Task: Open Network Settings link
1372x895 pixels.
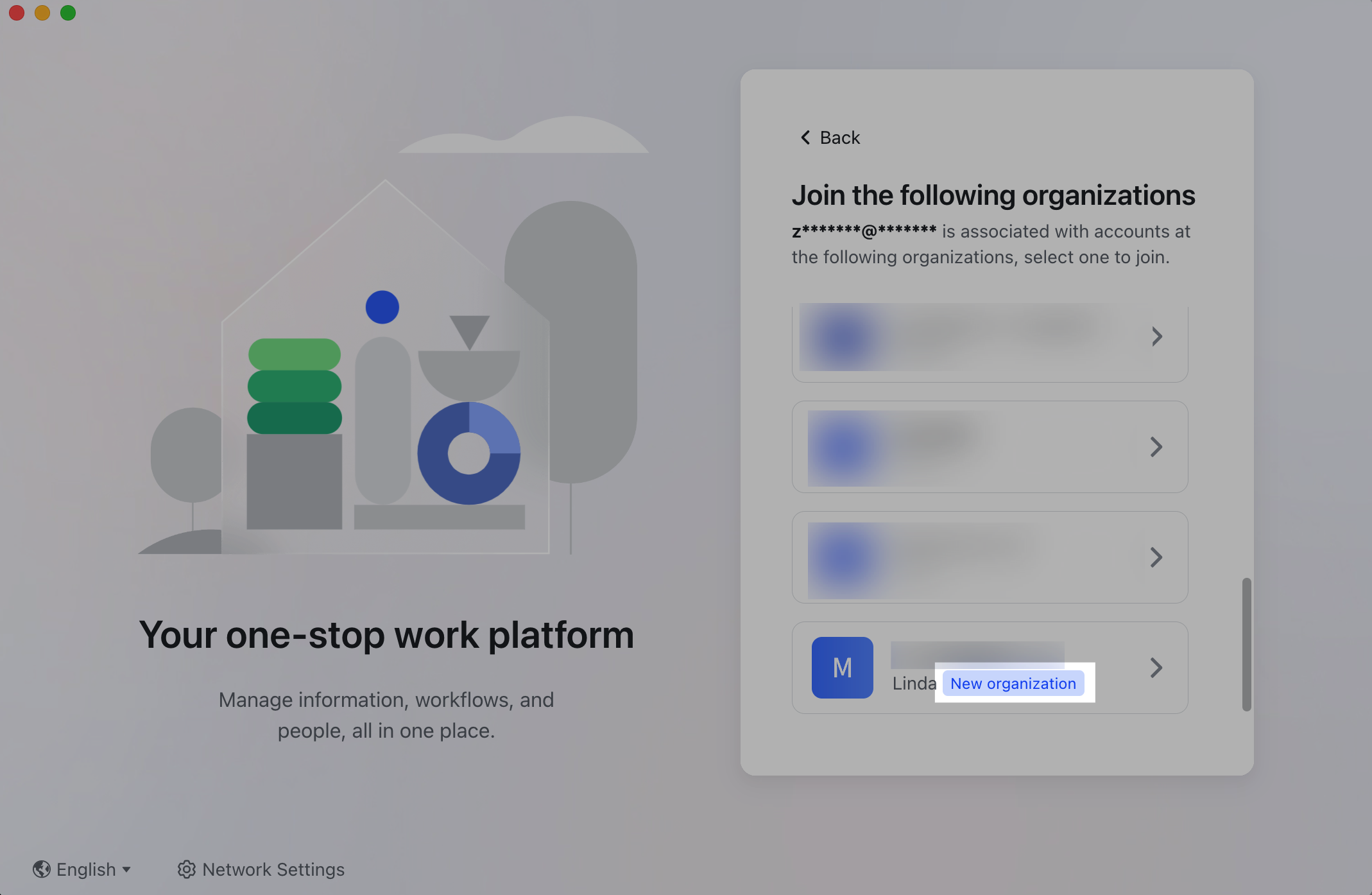Action: (273, 869)
